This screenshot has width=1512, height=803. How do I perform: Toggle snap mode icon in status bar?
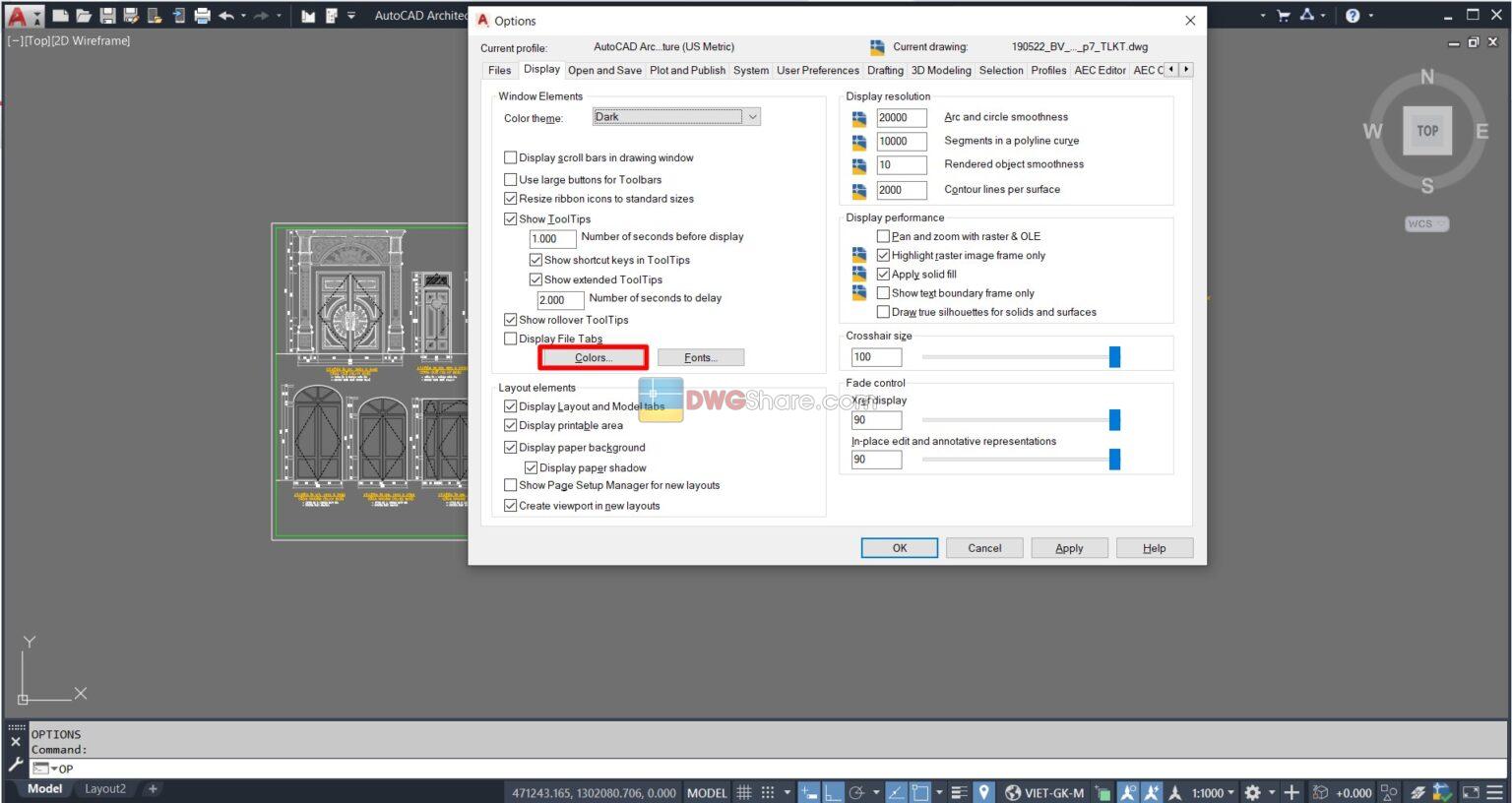click(x=768, y=792)
